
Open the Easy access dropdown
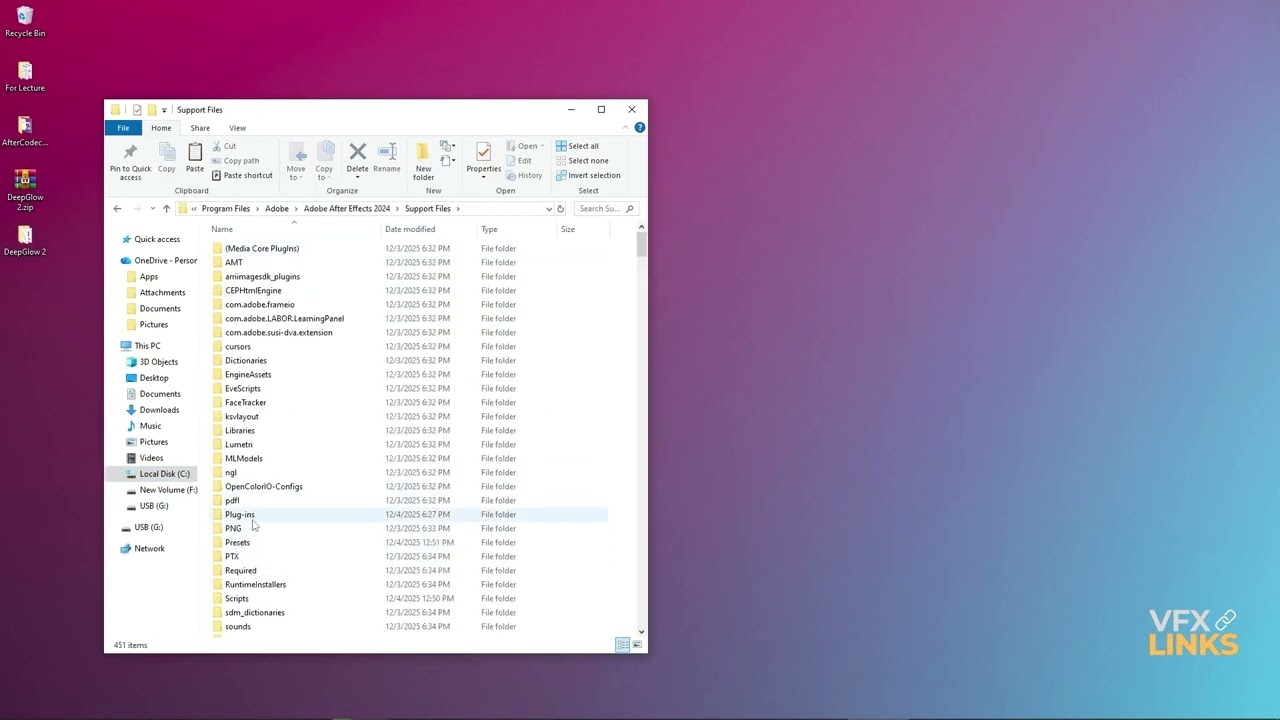(x=447, y=160)
